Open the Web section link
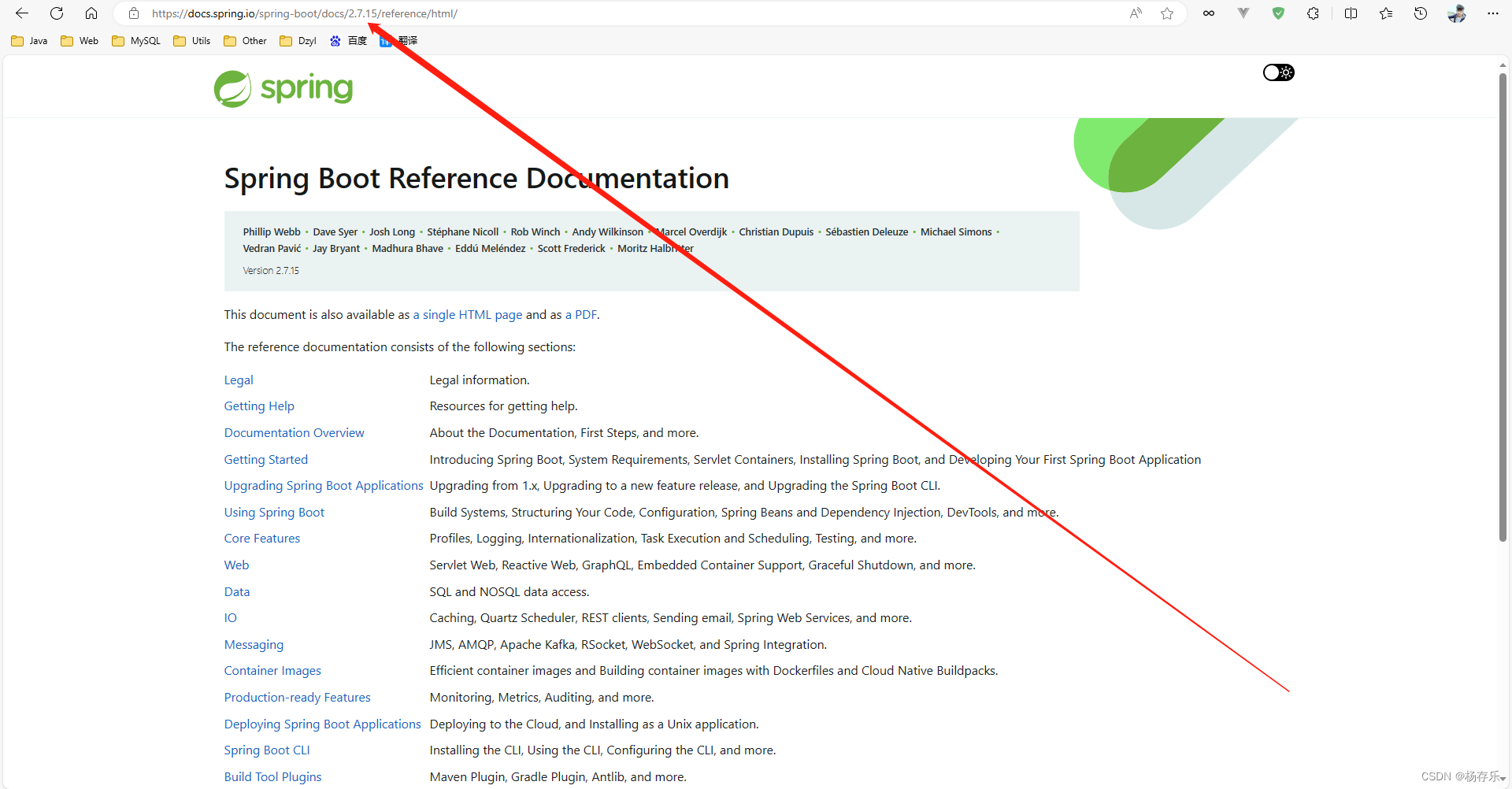Image resolution: width=1512 pixels, height=789 pixels. [x=236, y=565]
